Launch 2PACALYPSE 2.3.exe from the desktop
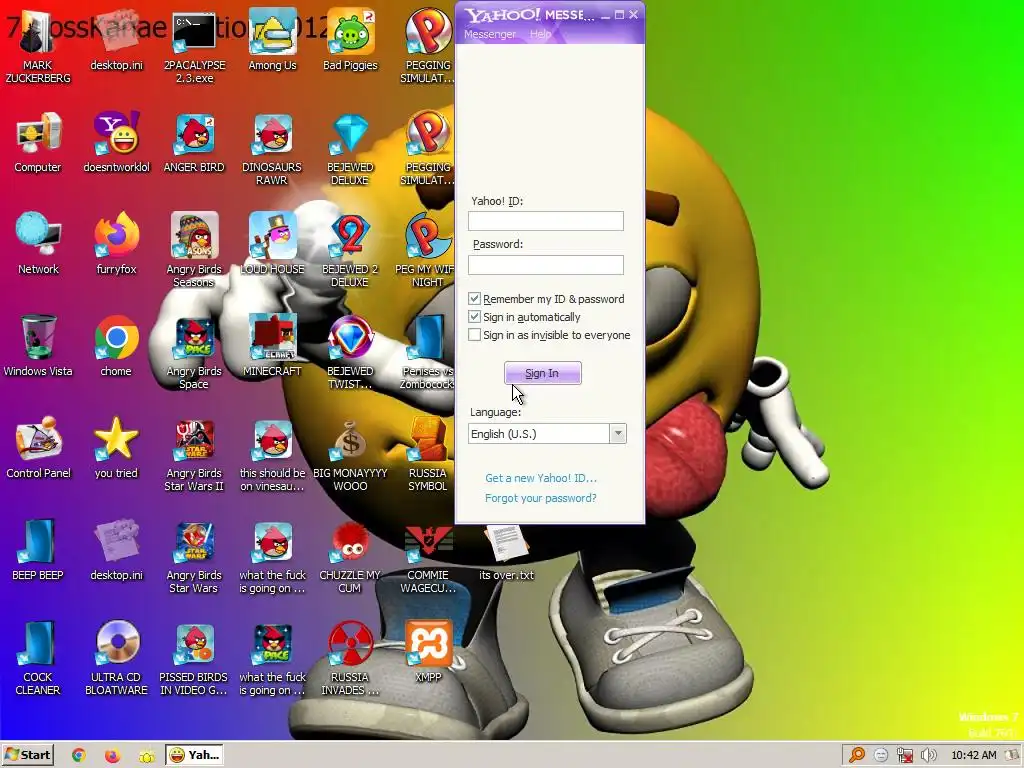The width and height of the screenshot is (1024, 768). pyautogui.click(x=194, y=46)
